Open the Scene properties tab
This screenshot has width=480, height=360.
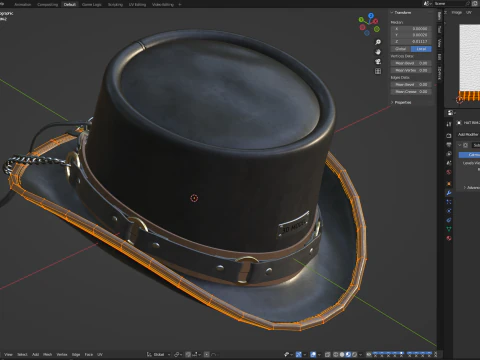(x=449, y=163)
